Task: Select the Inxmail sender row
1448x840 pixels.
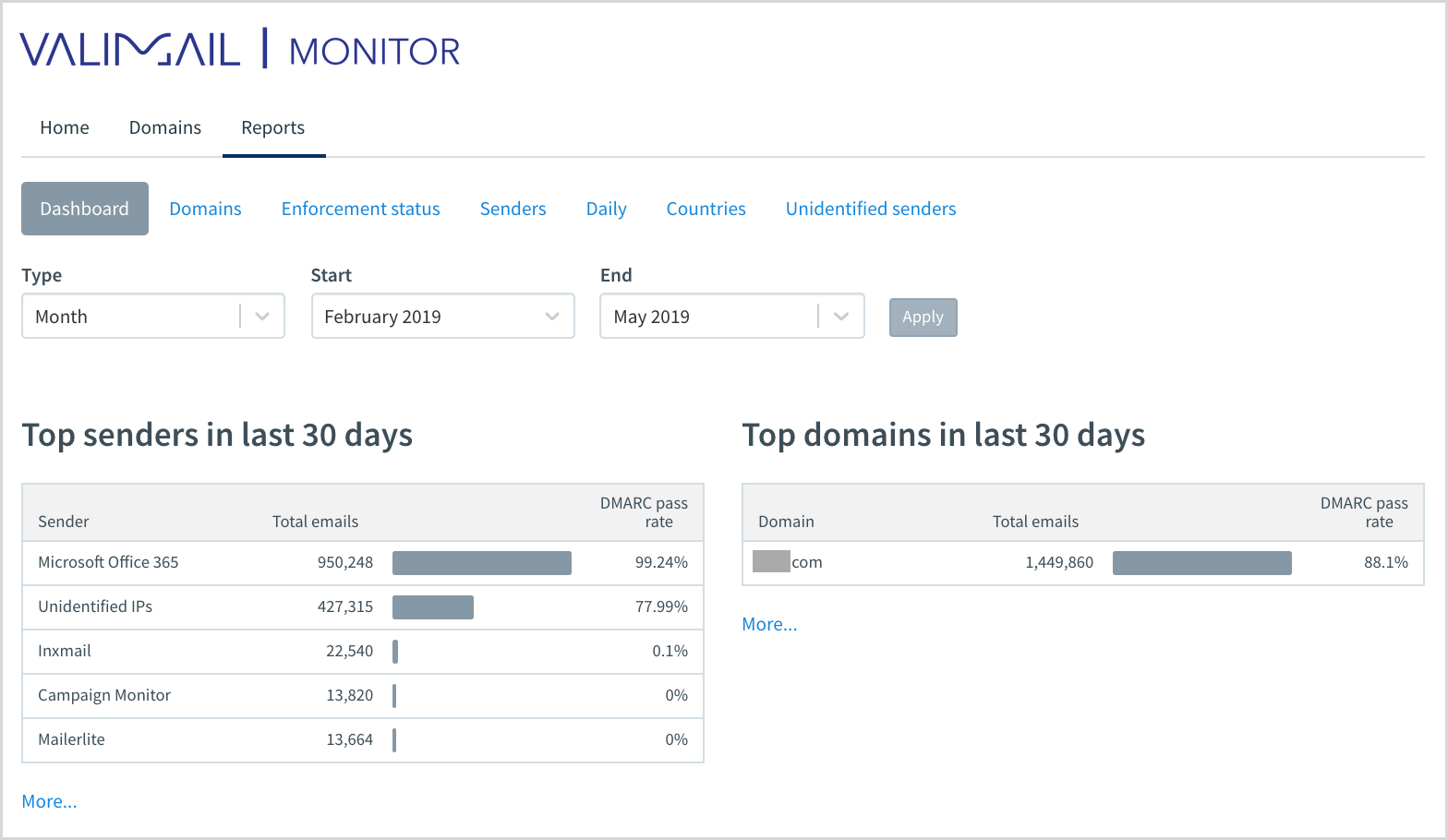Action: pos(65,651)
